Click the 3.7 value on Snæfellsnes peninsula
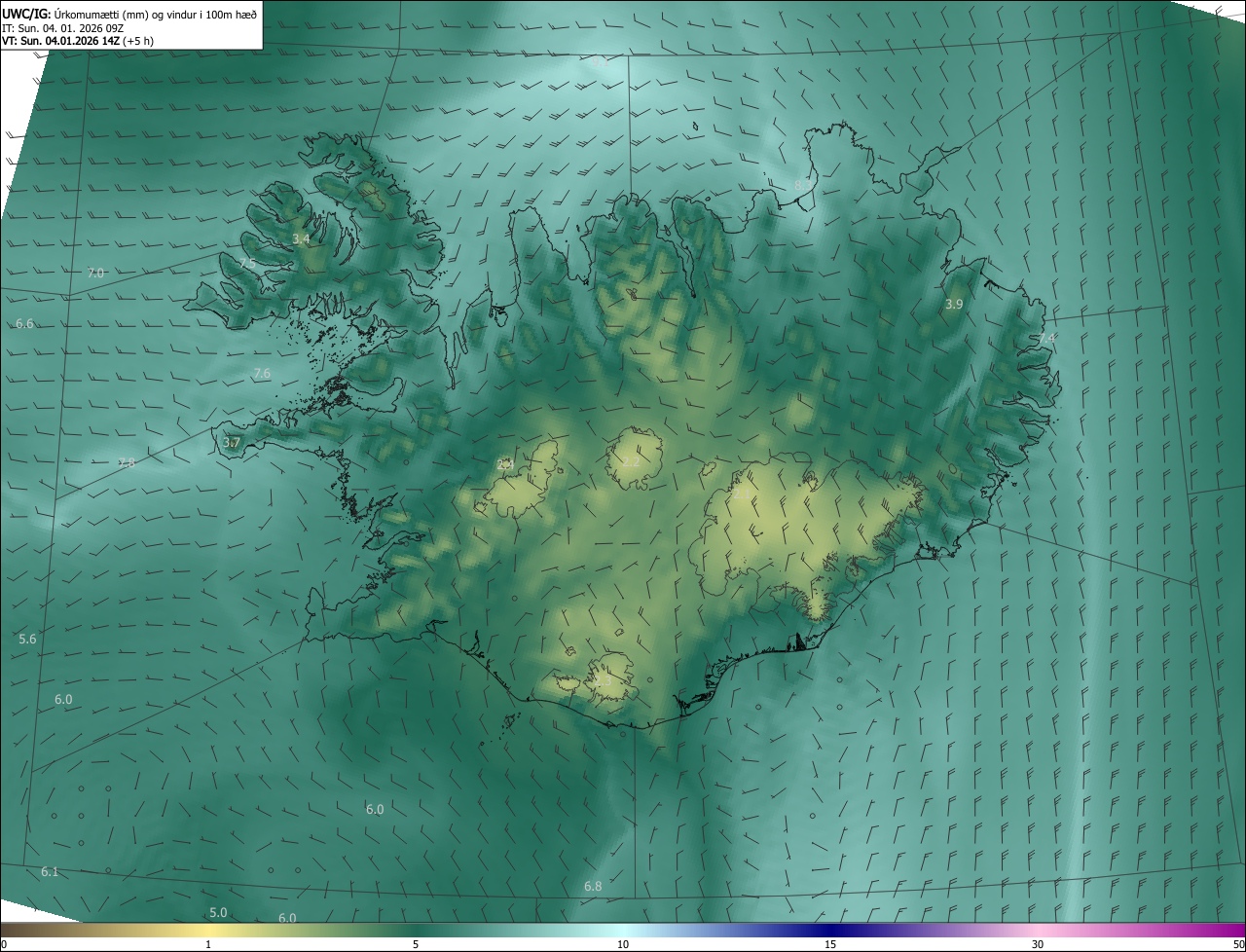The width and height of the screenshot is (1246, 952). pyautogui.click(x=232, y=443)
